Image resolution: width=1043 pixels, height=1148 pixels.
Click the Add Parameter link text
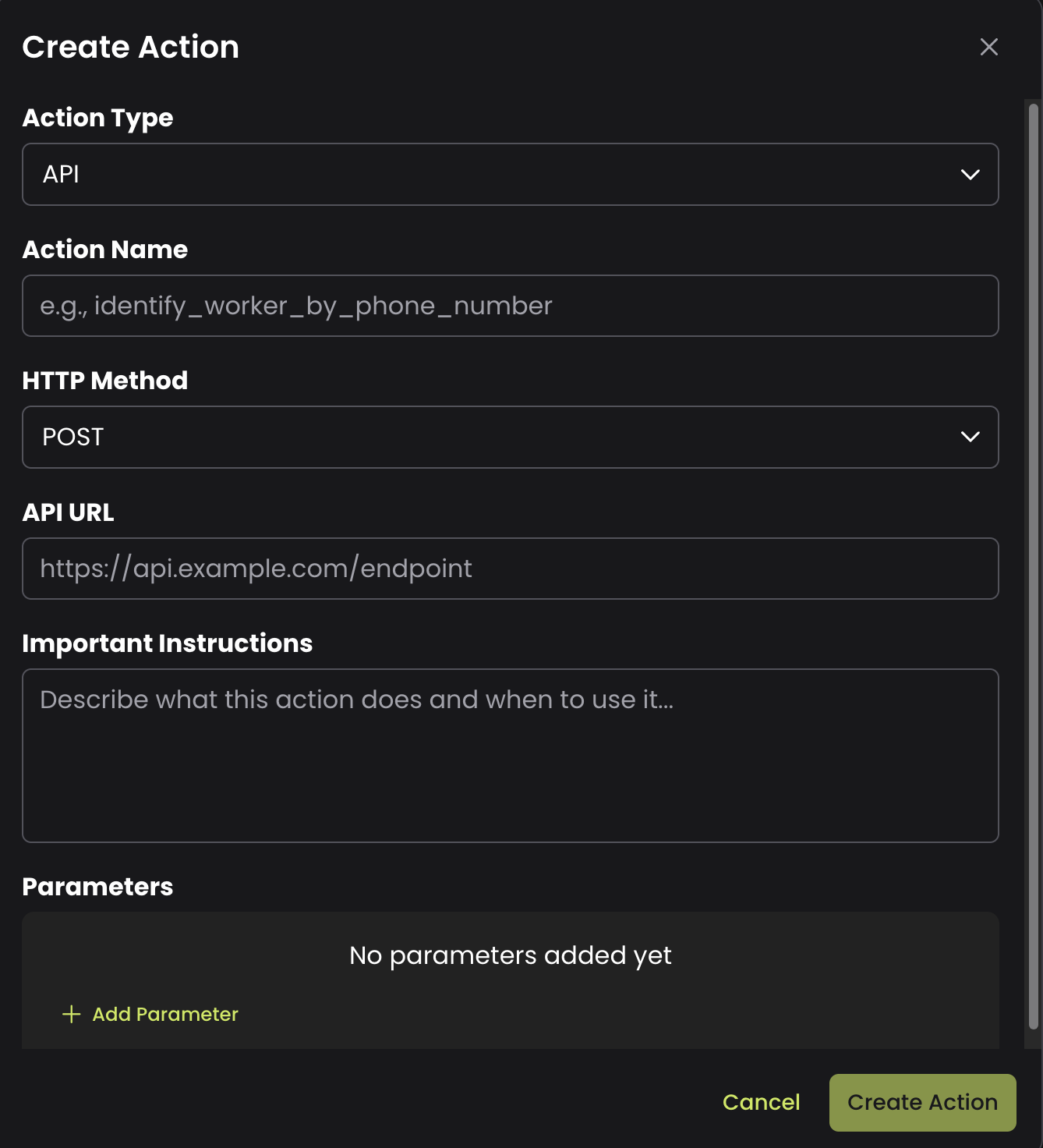(x=165, y=1014)
